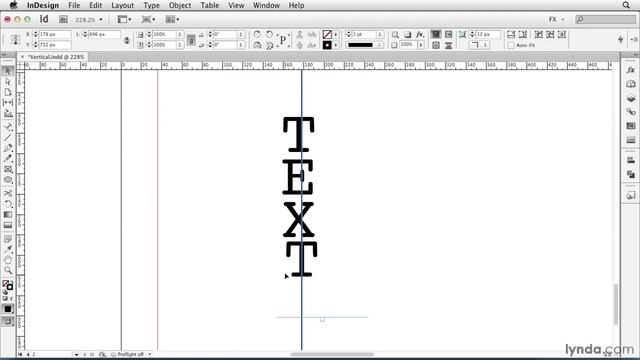
Task: Select the Hand tool
Action: [x=8, y=260]
